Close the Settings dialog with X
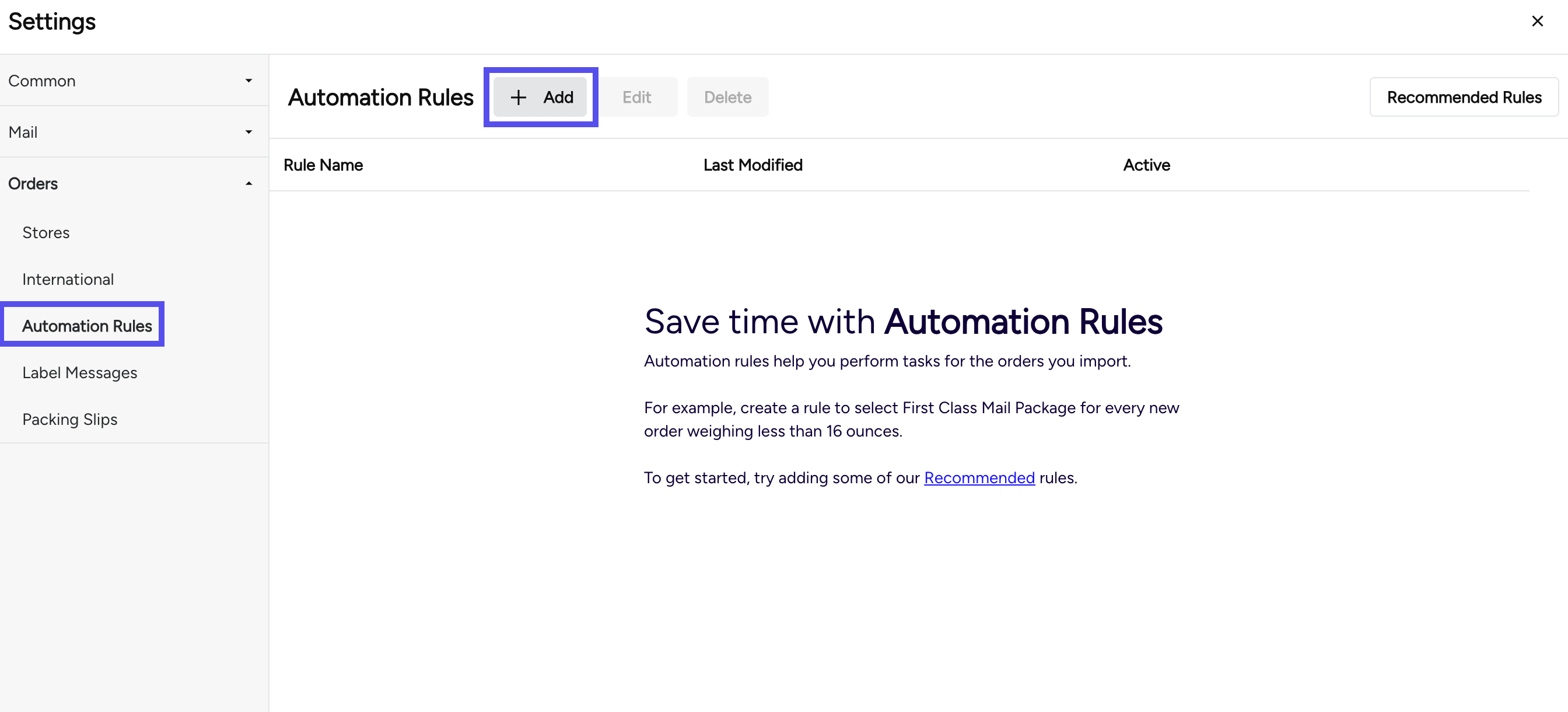Image resolution: width=1568 pixels, height=712 pixels. (x=1536, y=22)
